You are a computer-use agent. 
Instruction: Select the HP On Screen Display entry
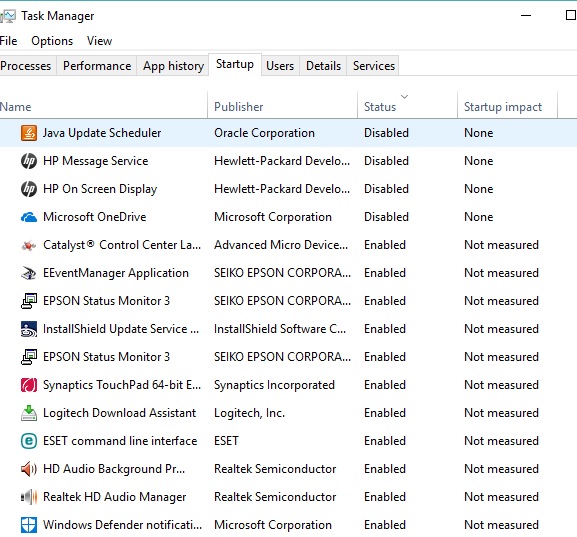(100, 189)
